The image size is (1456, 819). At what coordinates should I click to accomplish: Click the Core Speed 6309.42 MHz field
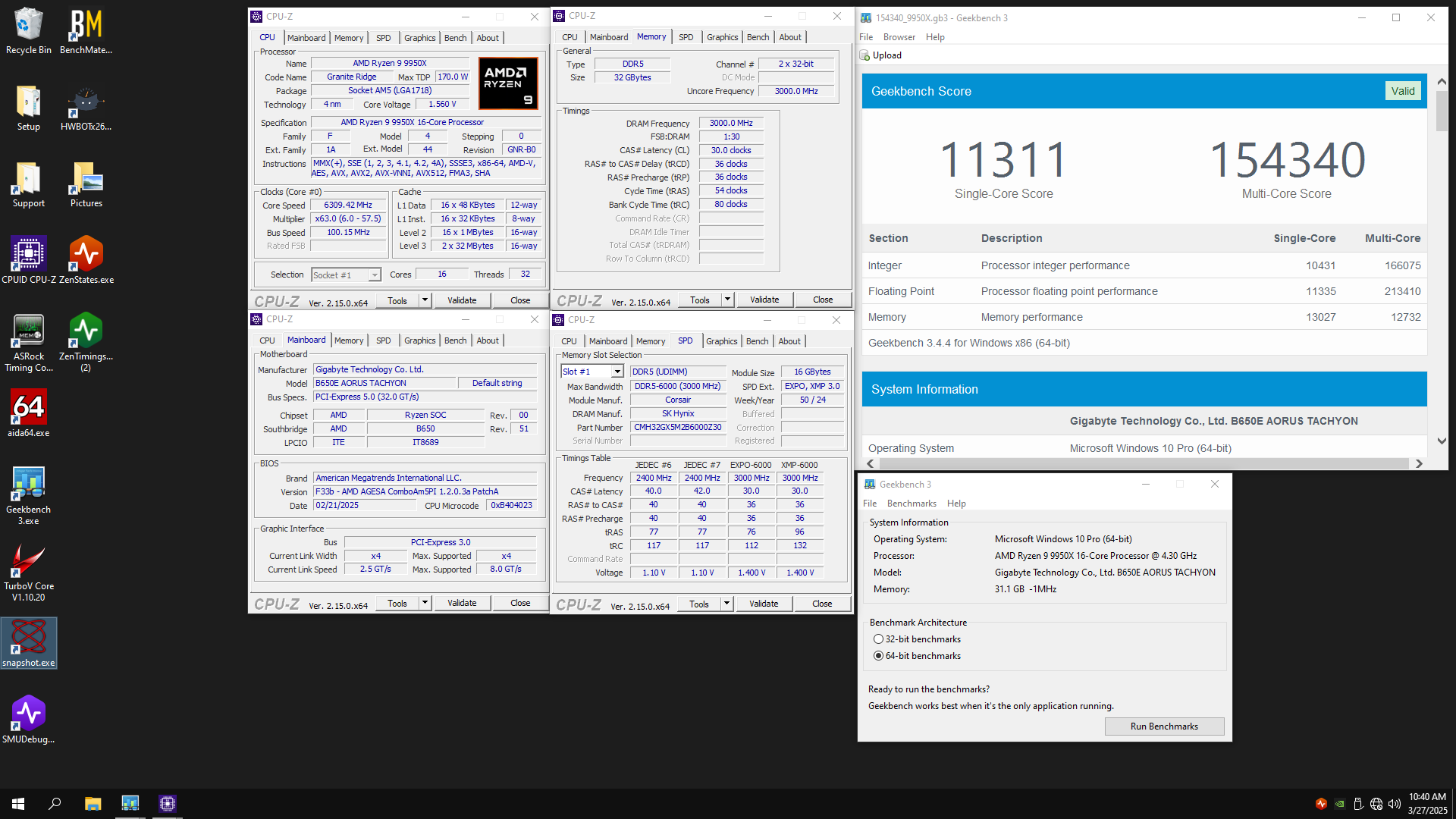click(349, 206)
